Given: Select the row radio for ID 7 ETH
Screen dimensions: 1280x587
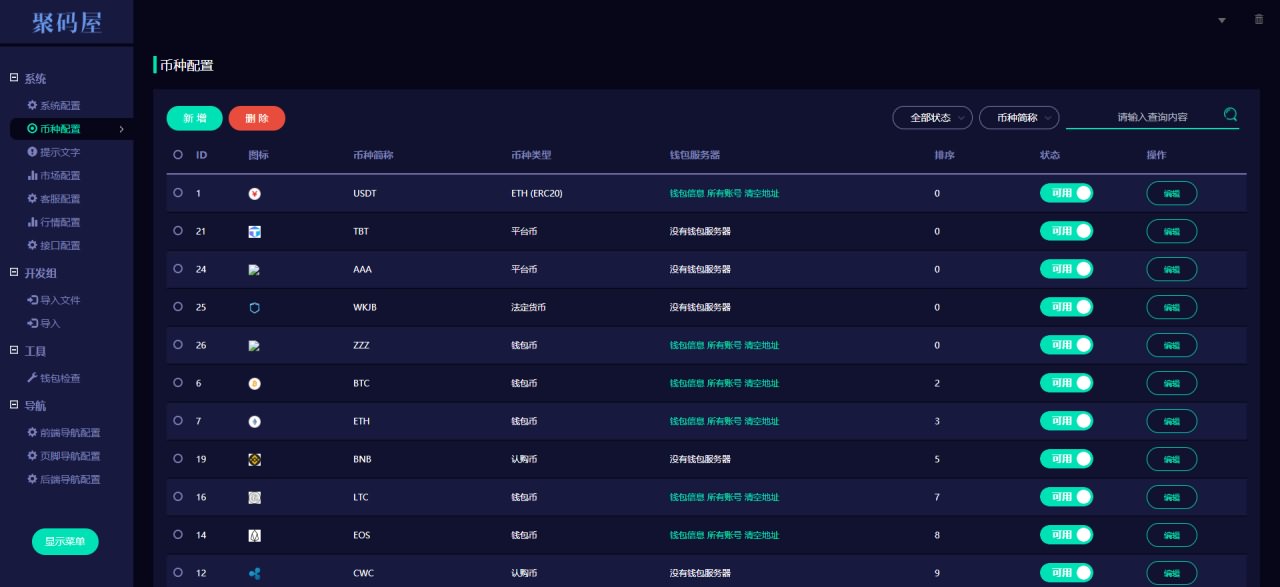Looking at the screenshot, I should pyautogui.click(x=178, y=421).
